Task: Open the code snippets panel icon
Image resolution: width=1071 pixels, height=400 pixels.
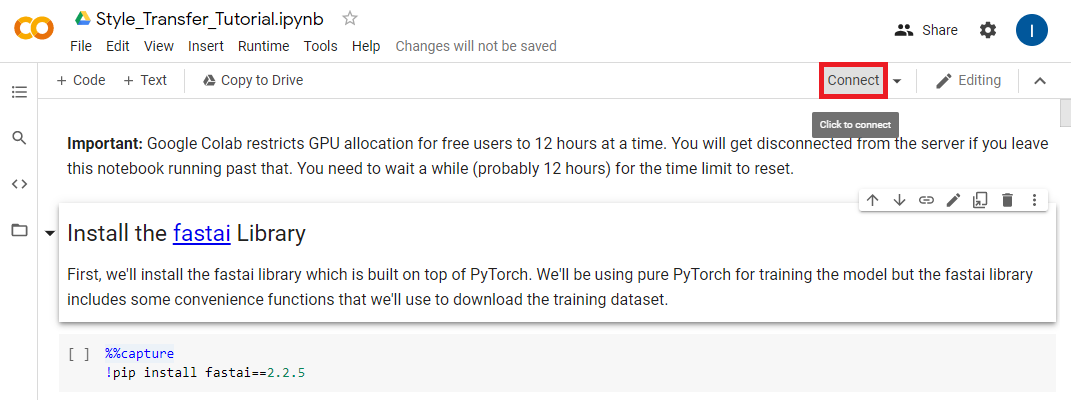Action: (x=19, y=183)
